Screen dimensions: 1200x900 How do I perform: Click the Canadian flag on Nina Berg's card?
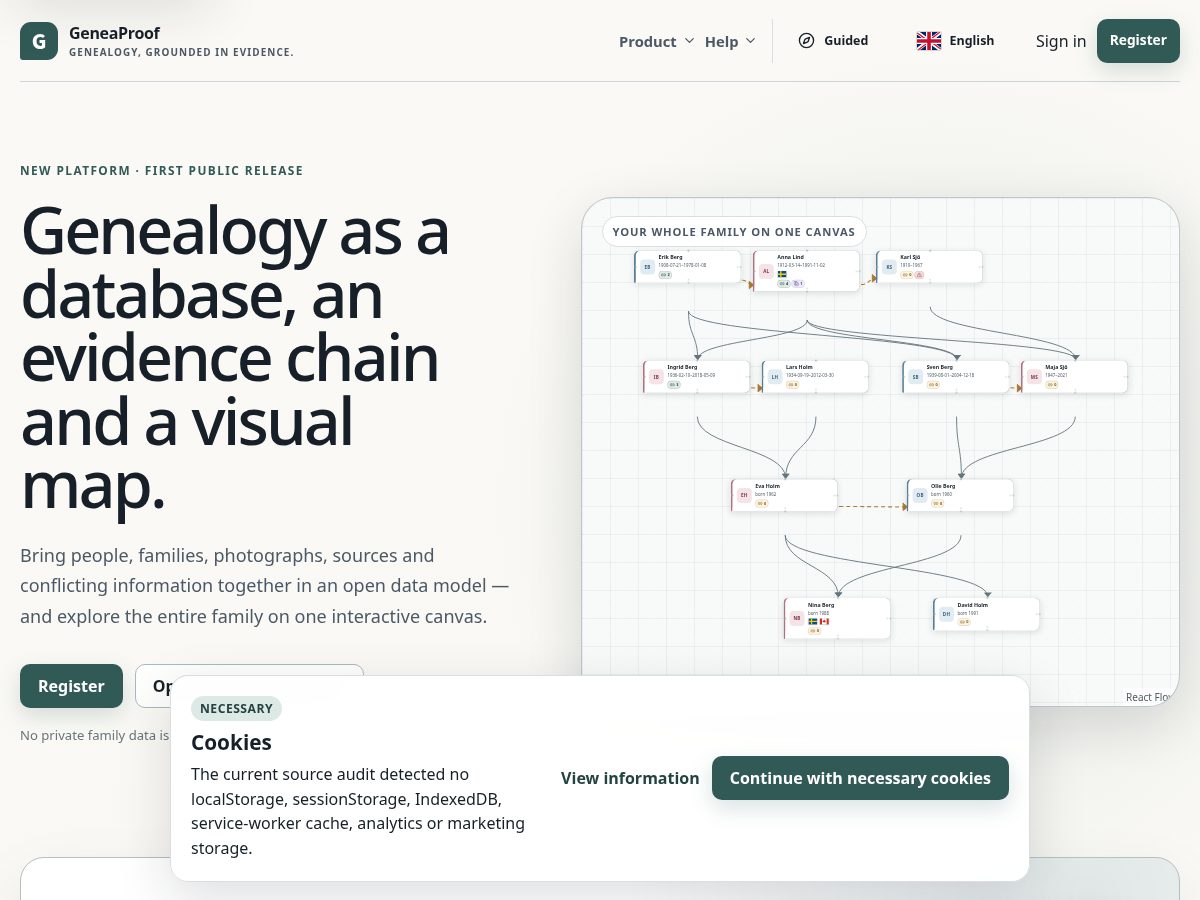[824, 621]
